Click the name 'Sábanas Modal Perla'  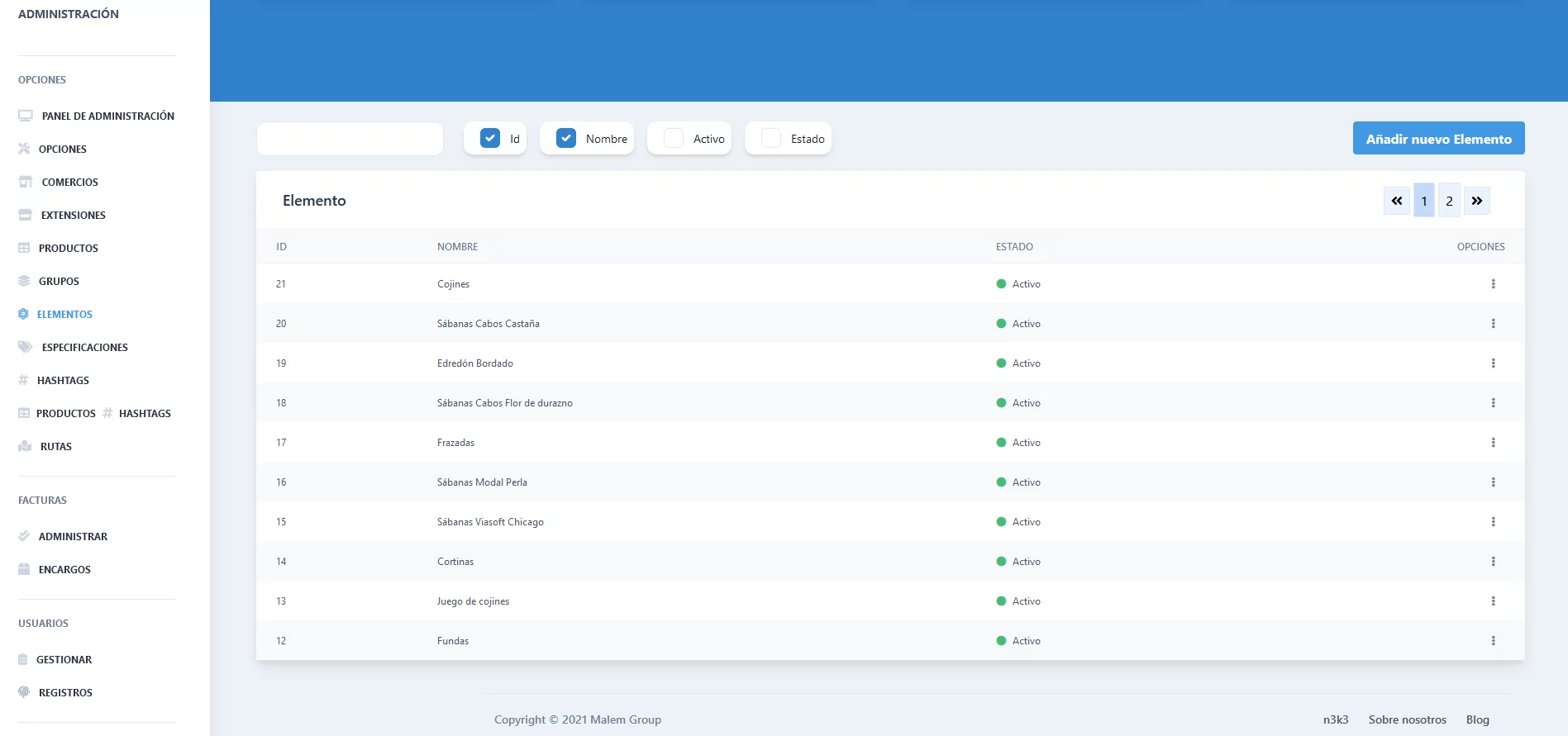[x=482, y=482]
